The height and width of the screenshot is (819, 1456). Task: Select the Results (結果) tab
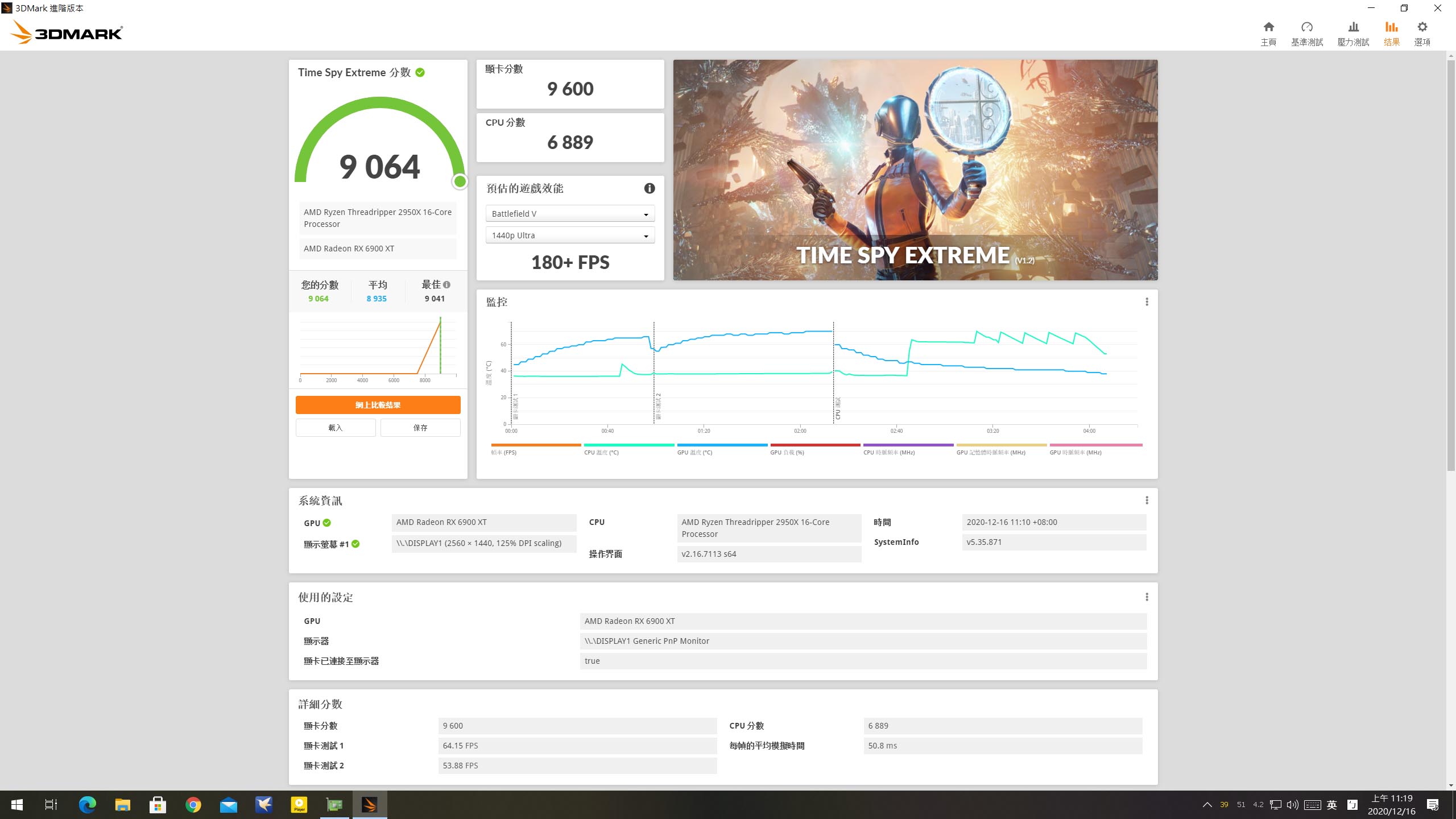1391,34
